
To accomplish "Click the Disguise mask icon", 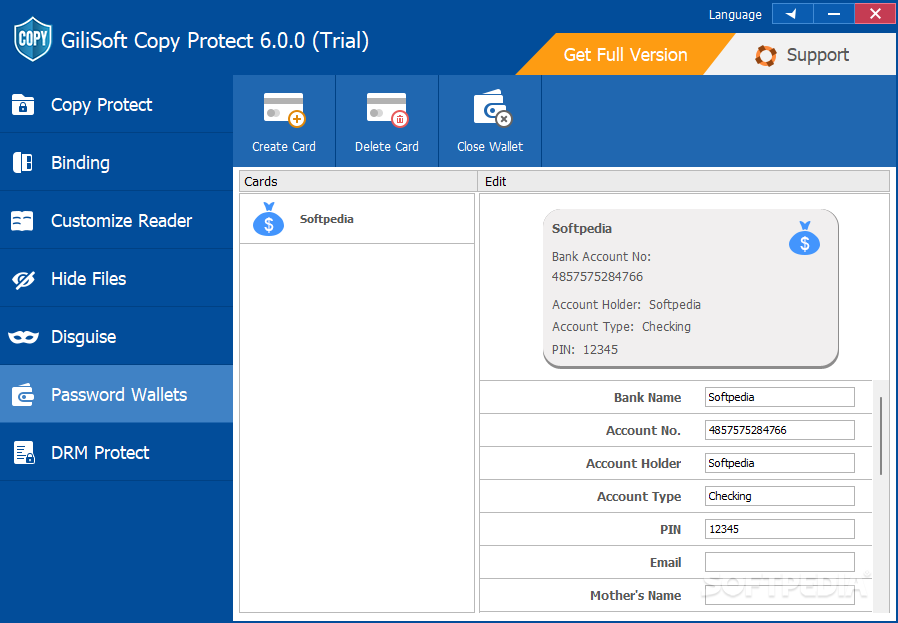I will coord(23,337).
